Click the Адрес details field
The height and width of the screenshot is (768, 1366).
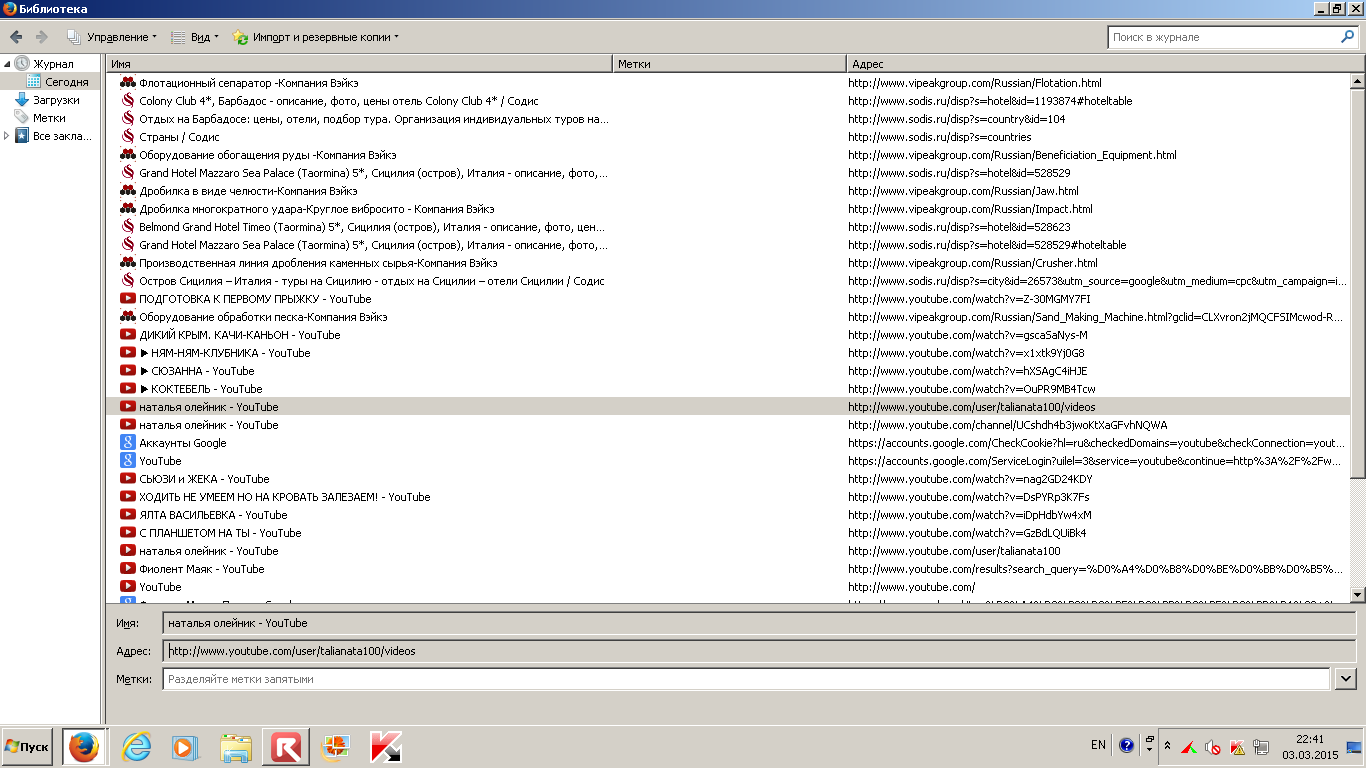pos(759,651)
